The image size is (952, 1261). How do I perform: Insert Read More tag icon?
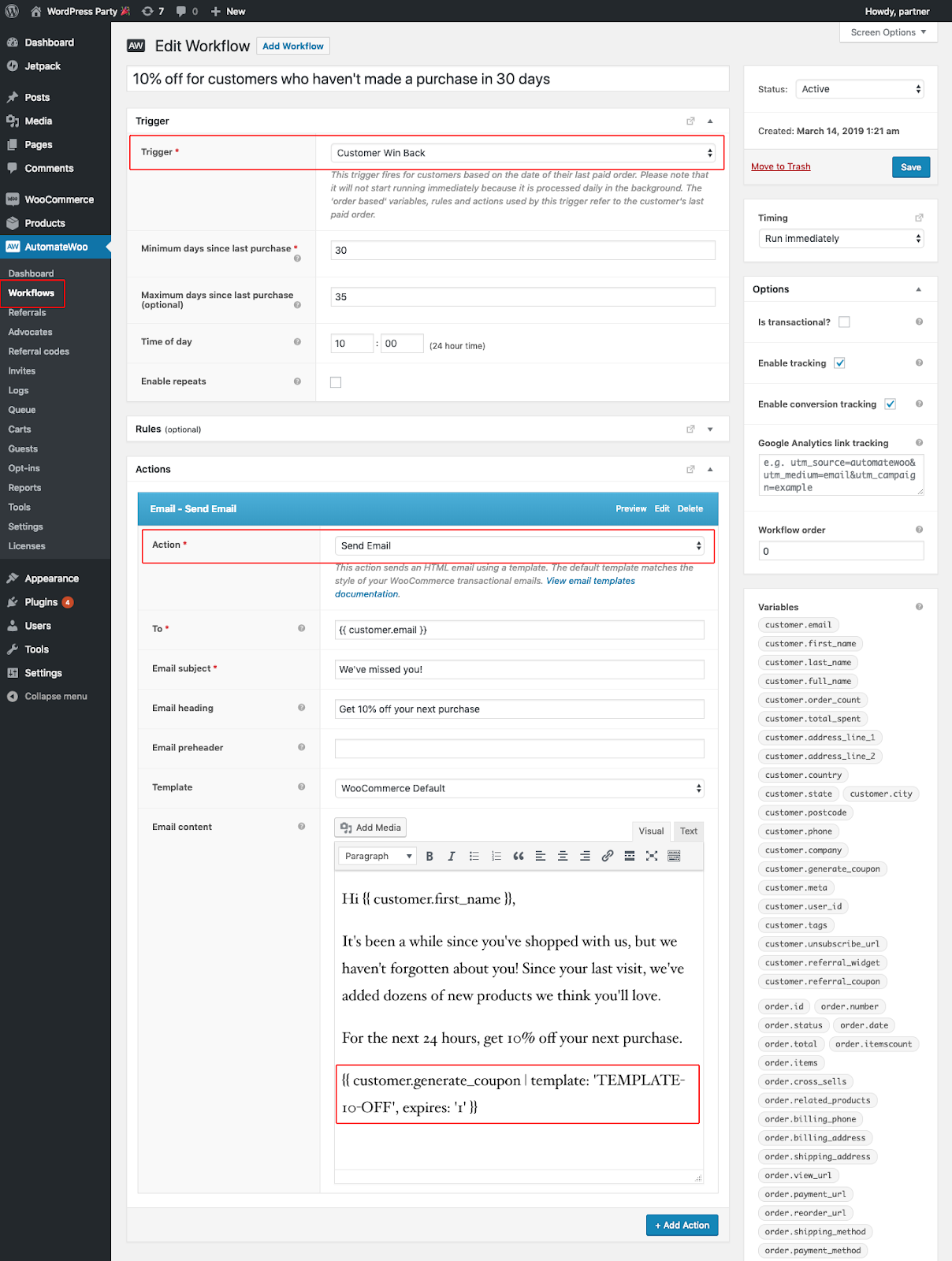630,856
